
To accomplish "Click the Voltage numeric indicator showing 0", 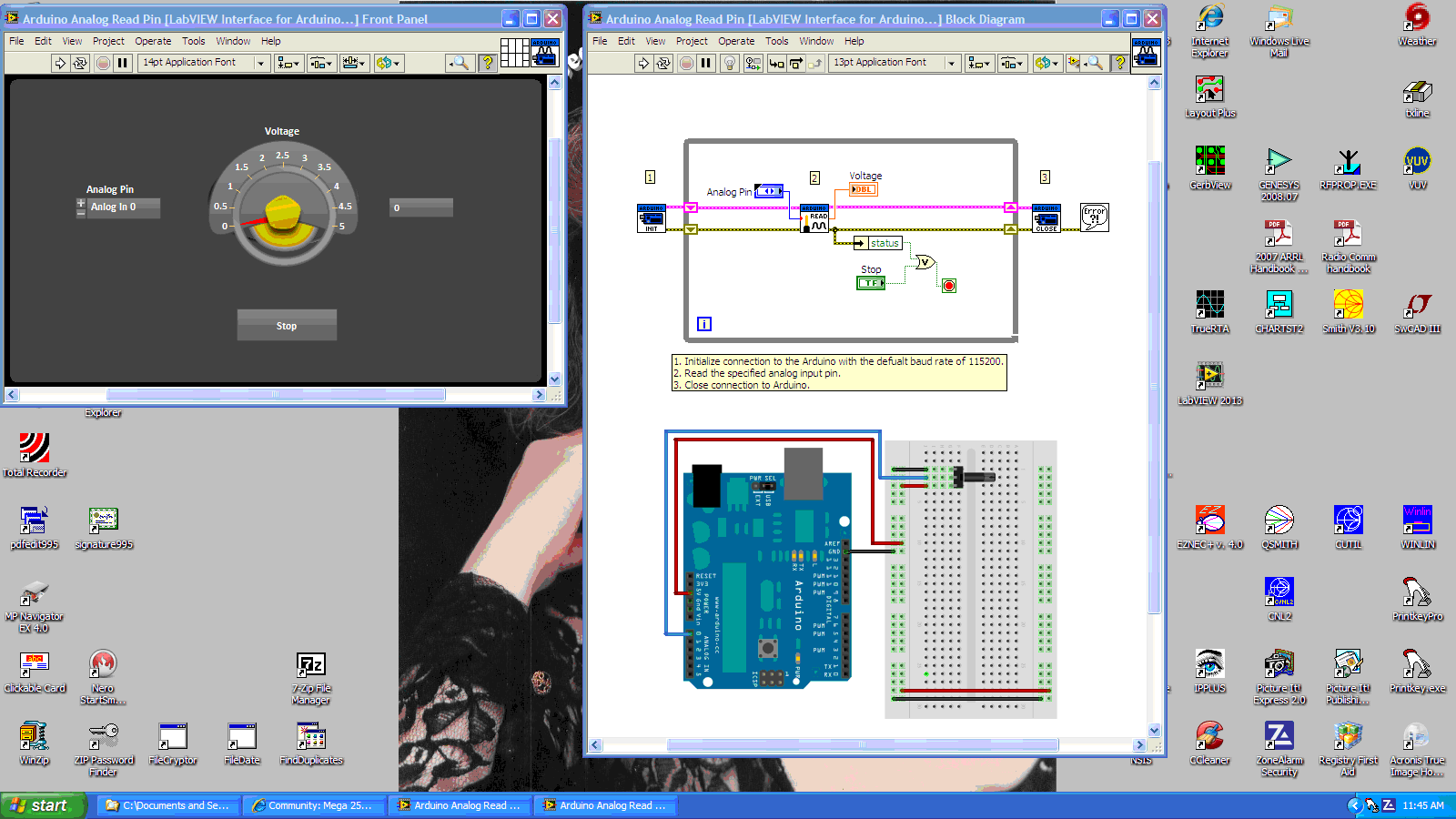I will [x=421, y=207].
